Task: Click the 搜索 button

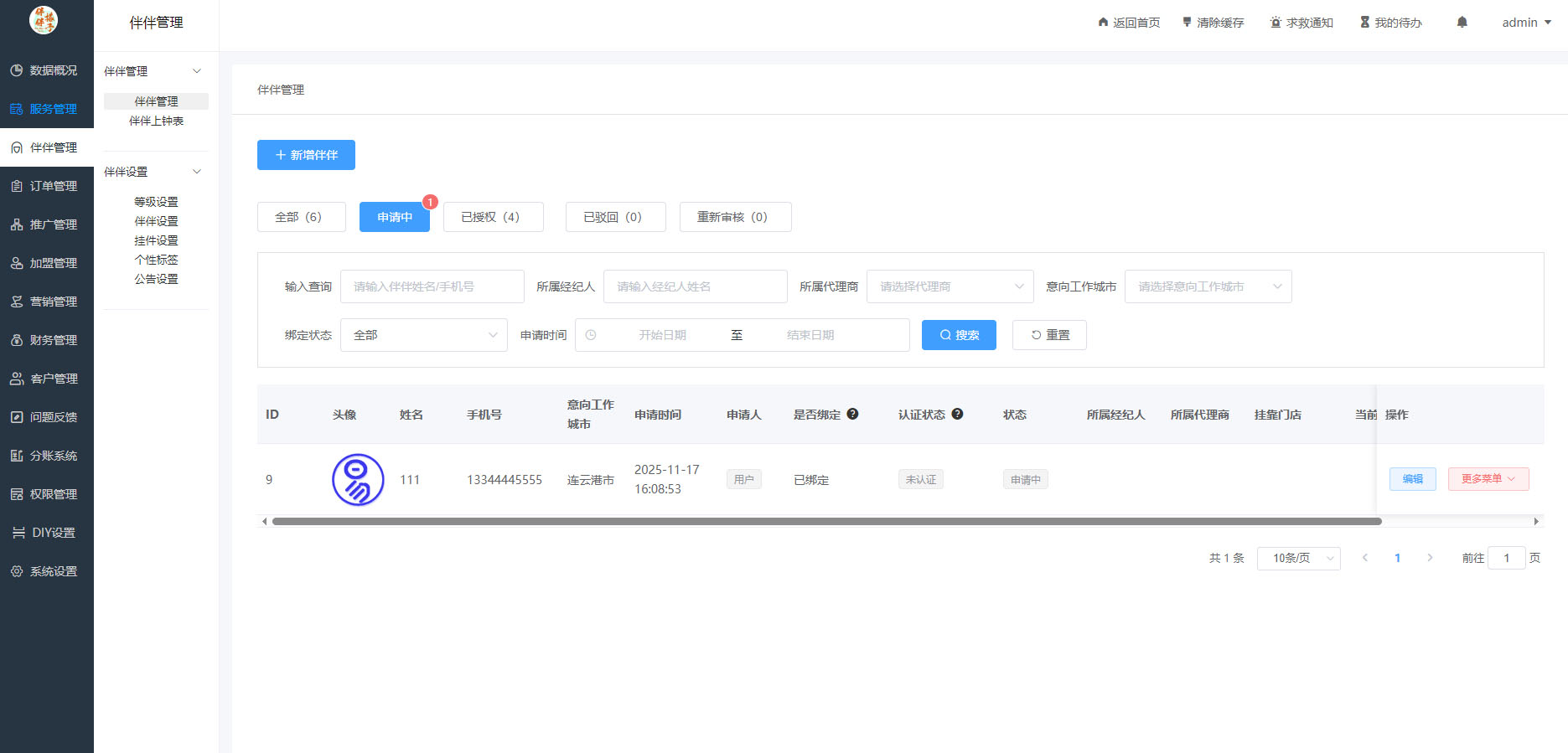Action: [x=959, y=335]
